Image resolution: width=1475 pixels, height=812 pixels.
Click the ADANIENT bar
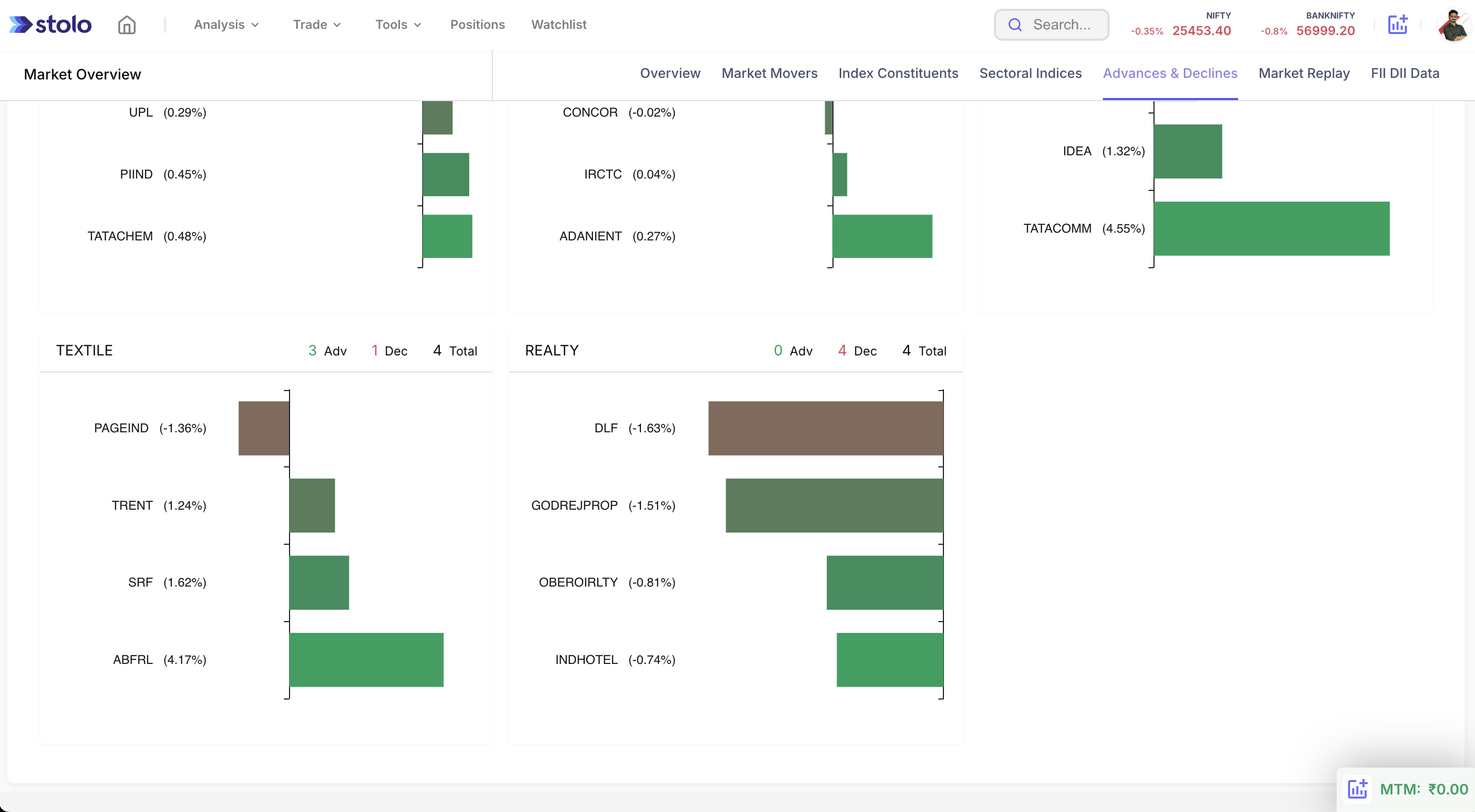[x=883, y=236]
